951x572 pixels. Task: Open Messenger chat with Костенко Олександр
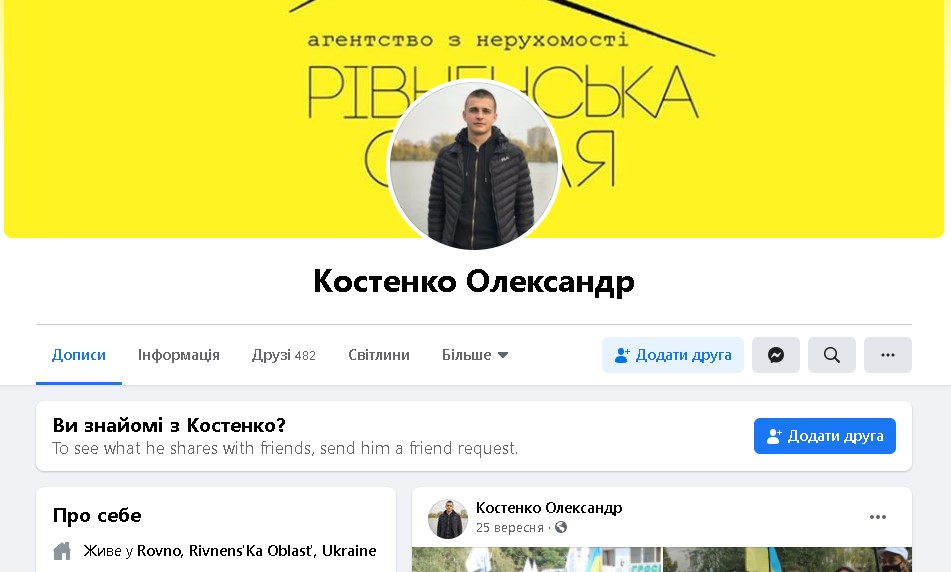click(776, 355)
